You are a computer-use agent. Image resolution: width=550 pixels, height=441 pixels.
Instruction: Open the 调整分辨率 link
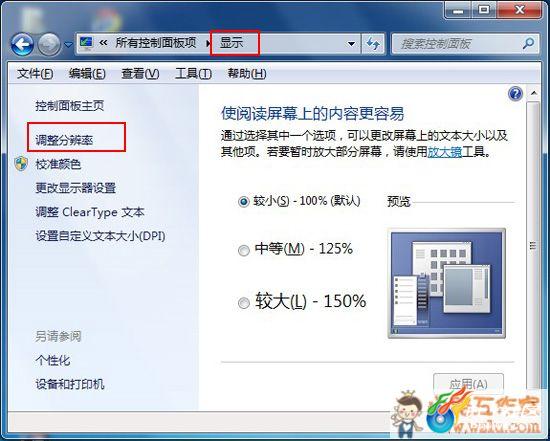click(64, 140)
